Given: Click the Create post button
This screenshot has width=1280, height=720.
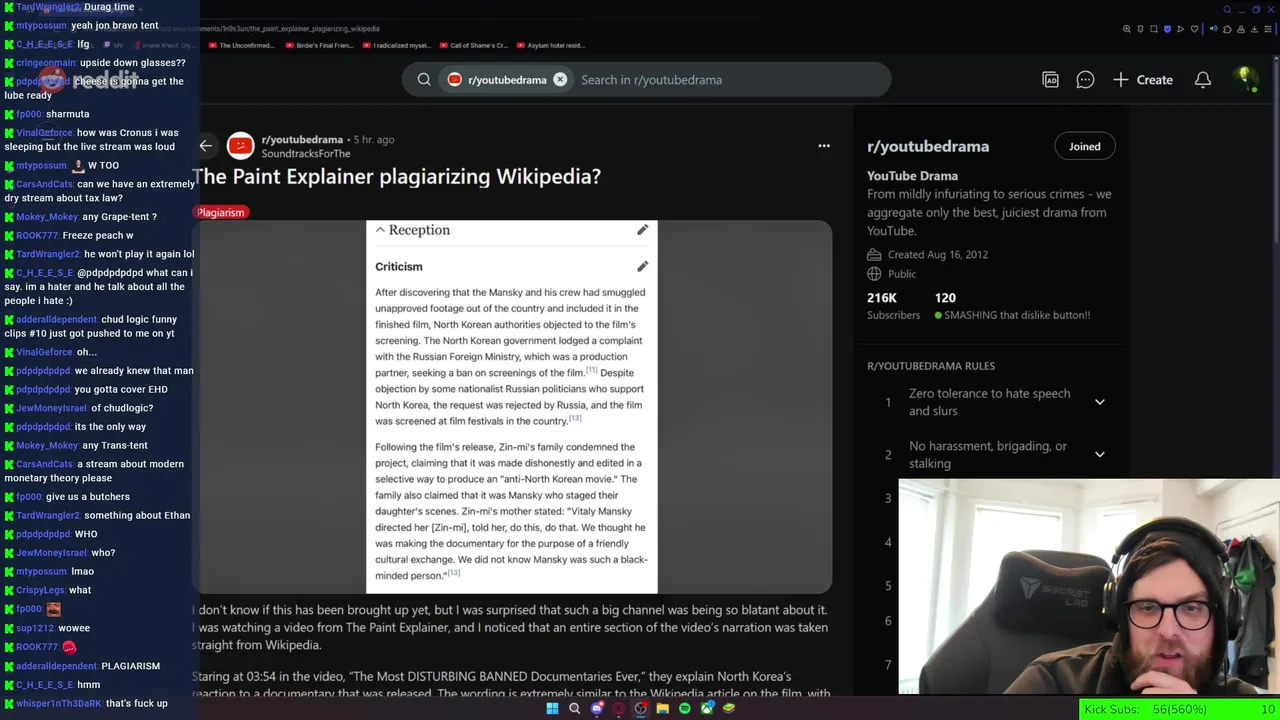Looking at the screenshot, I should [x=1143, y=80].
